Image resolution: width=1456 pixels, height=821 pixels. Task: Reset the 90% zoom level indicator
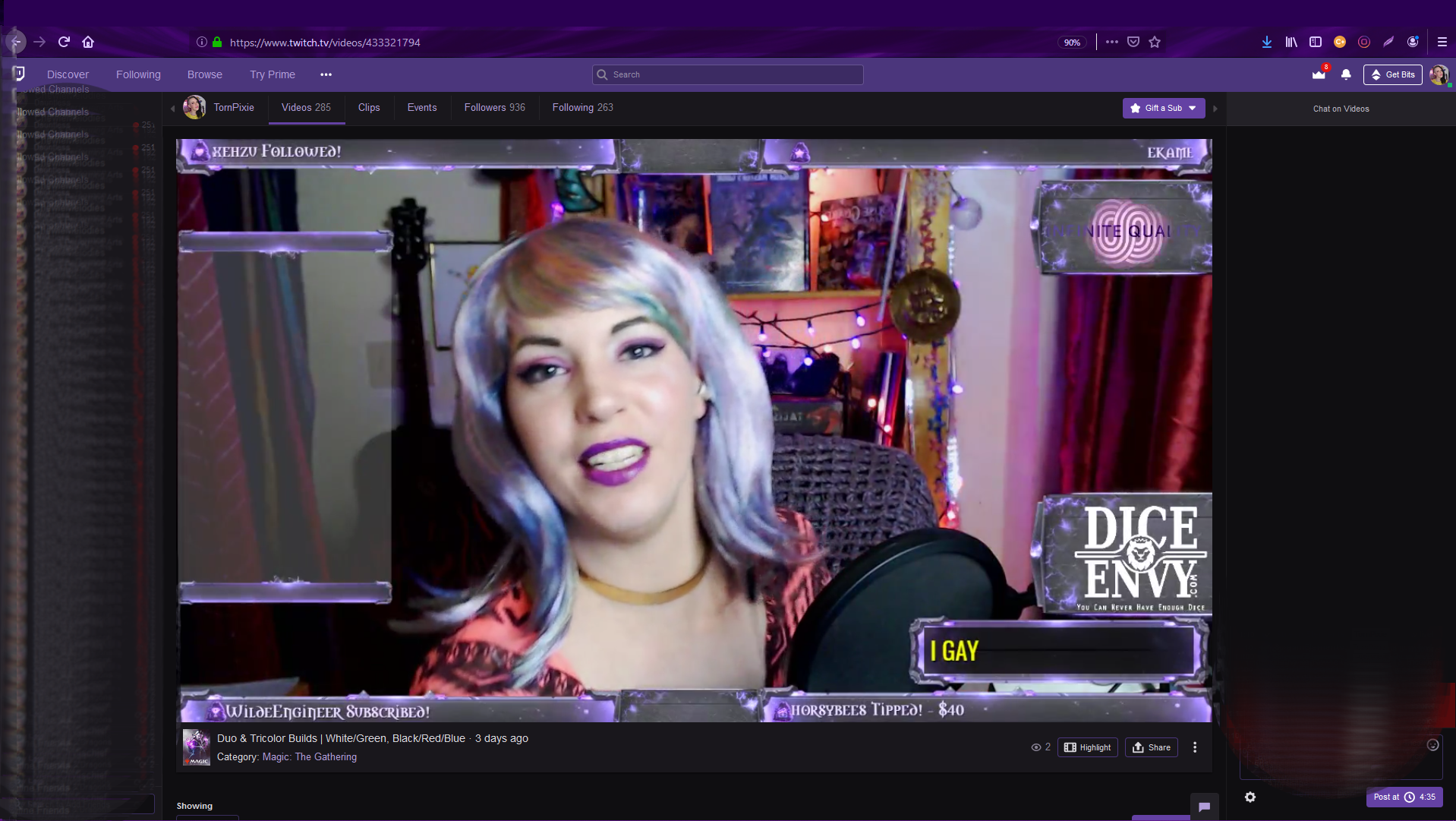(1072, 43)
